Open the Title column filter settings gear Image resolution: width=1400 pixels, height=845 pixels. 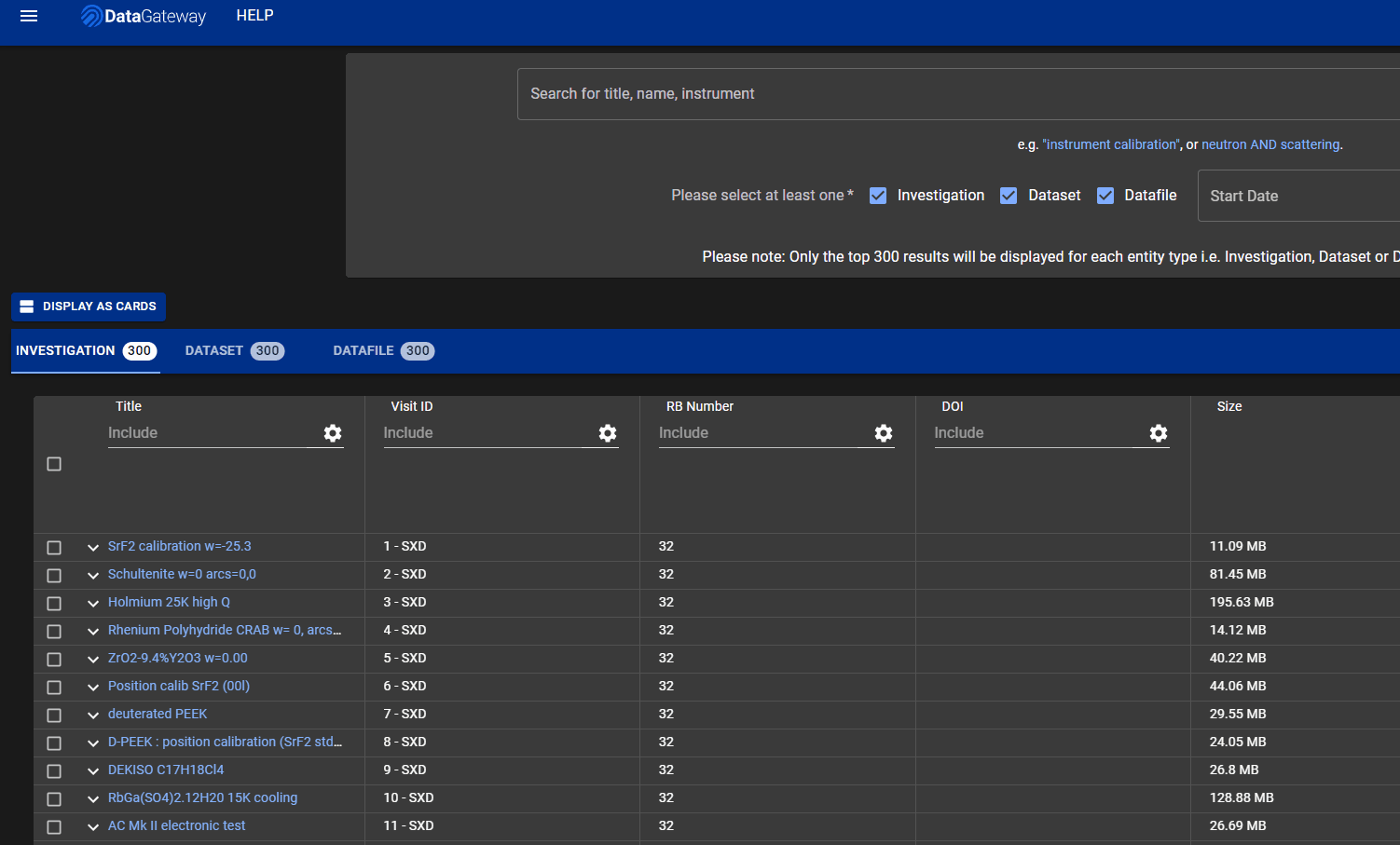(333, 433)
